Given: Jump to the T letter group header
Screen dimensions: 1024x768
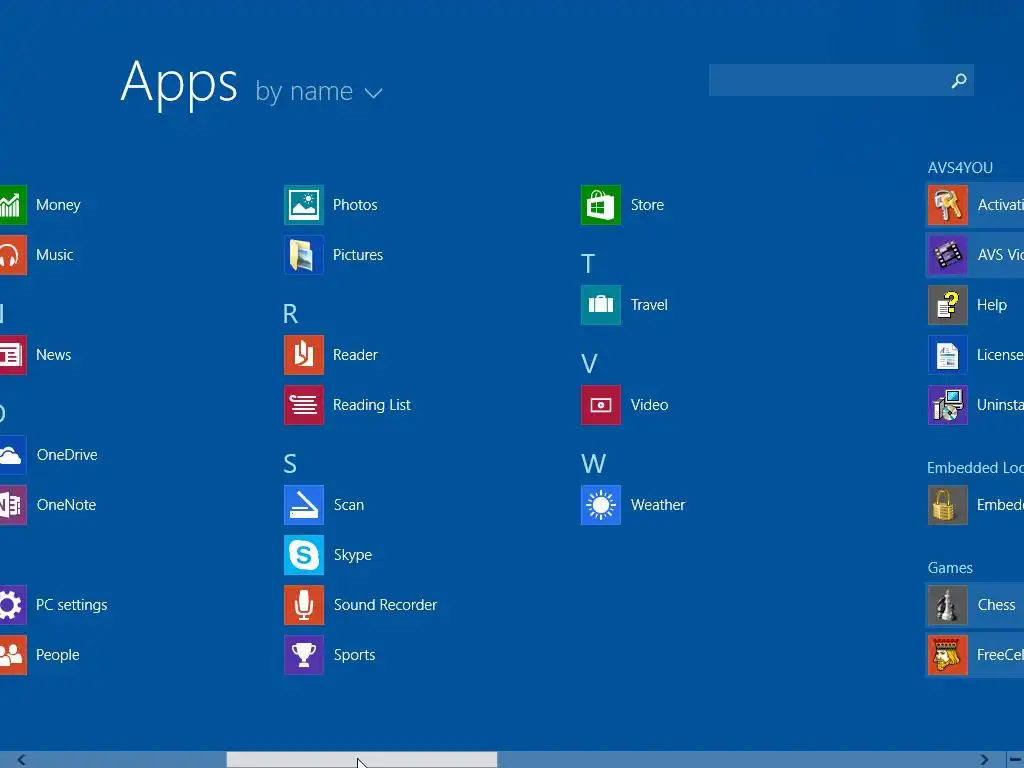Looking at the screenshot, I should pyautogui.click(x=588, y=264).
